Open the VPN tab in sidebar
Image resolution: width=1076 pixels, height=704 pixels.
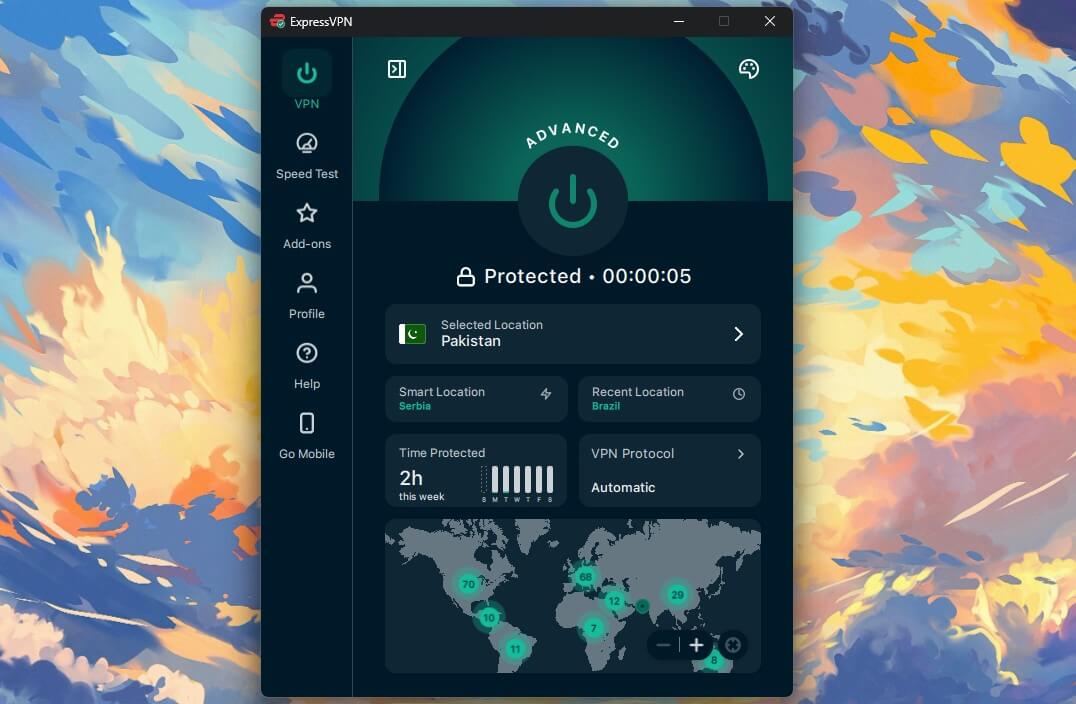[307, 82]
